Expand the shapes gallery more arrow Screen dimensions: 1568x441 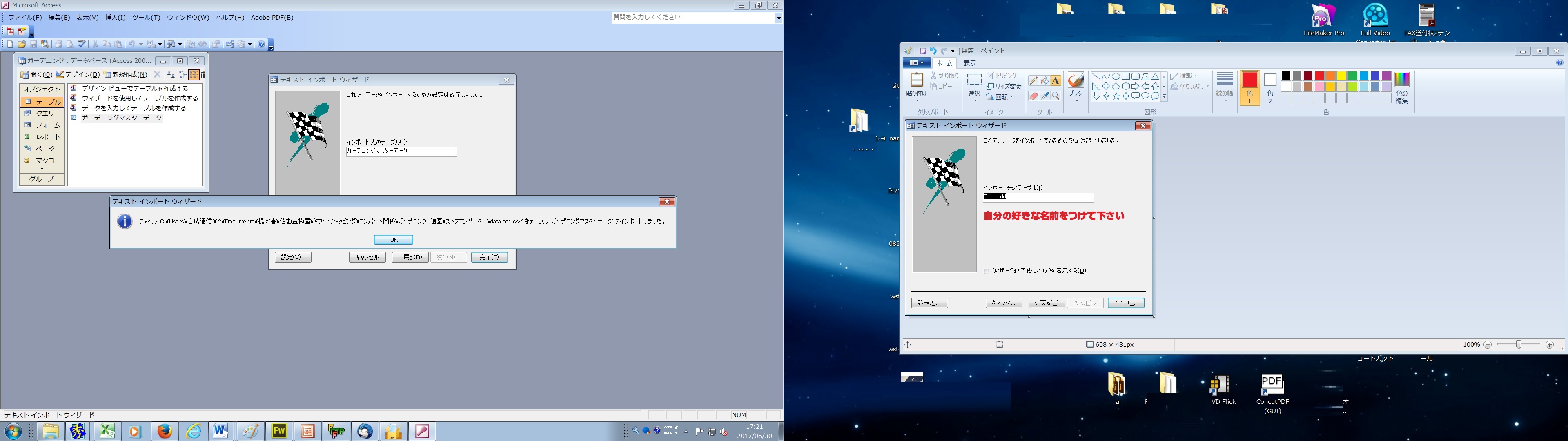tap(1165, 96)
